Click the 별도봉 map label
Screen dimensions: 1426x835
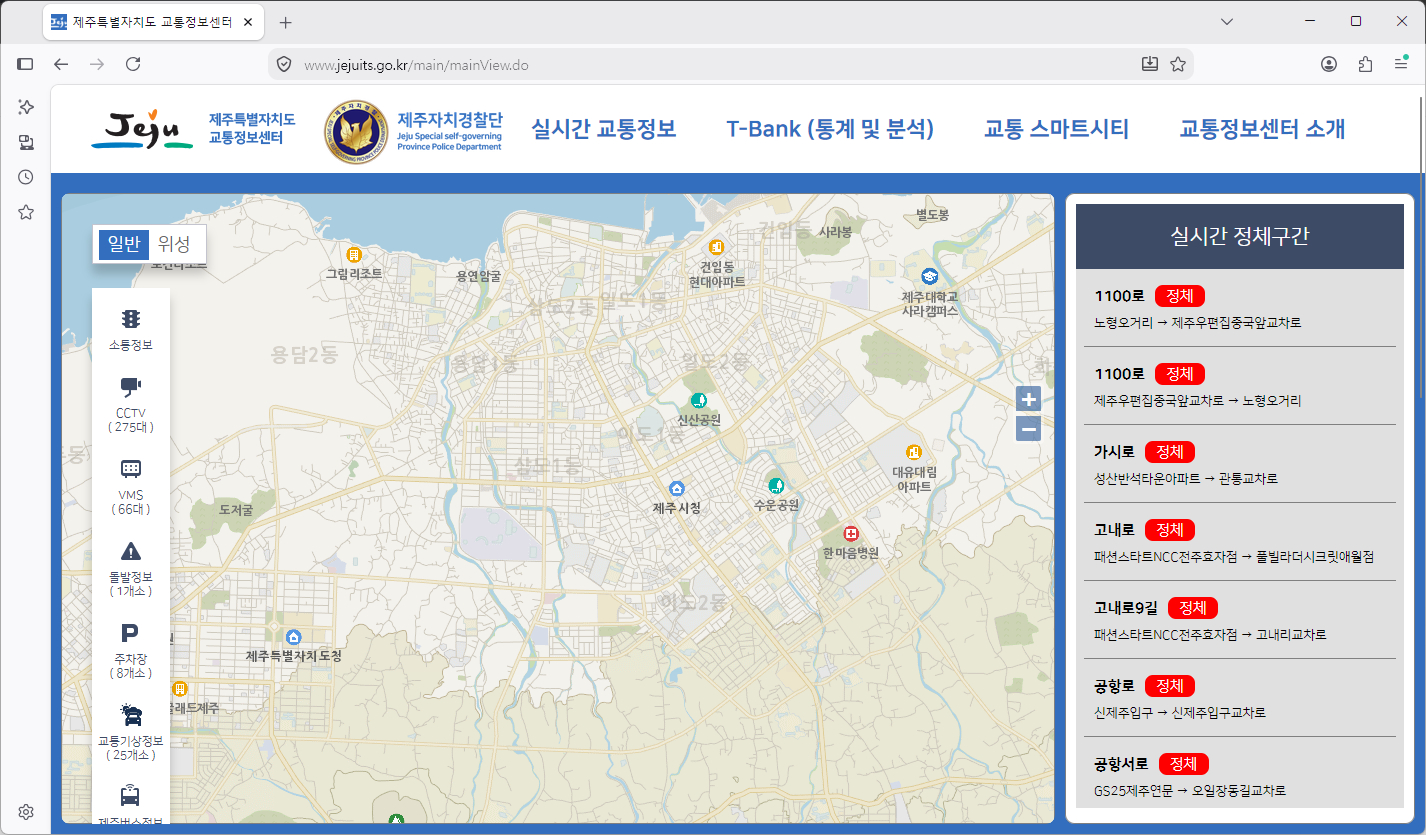(x=932, y=215)
